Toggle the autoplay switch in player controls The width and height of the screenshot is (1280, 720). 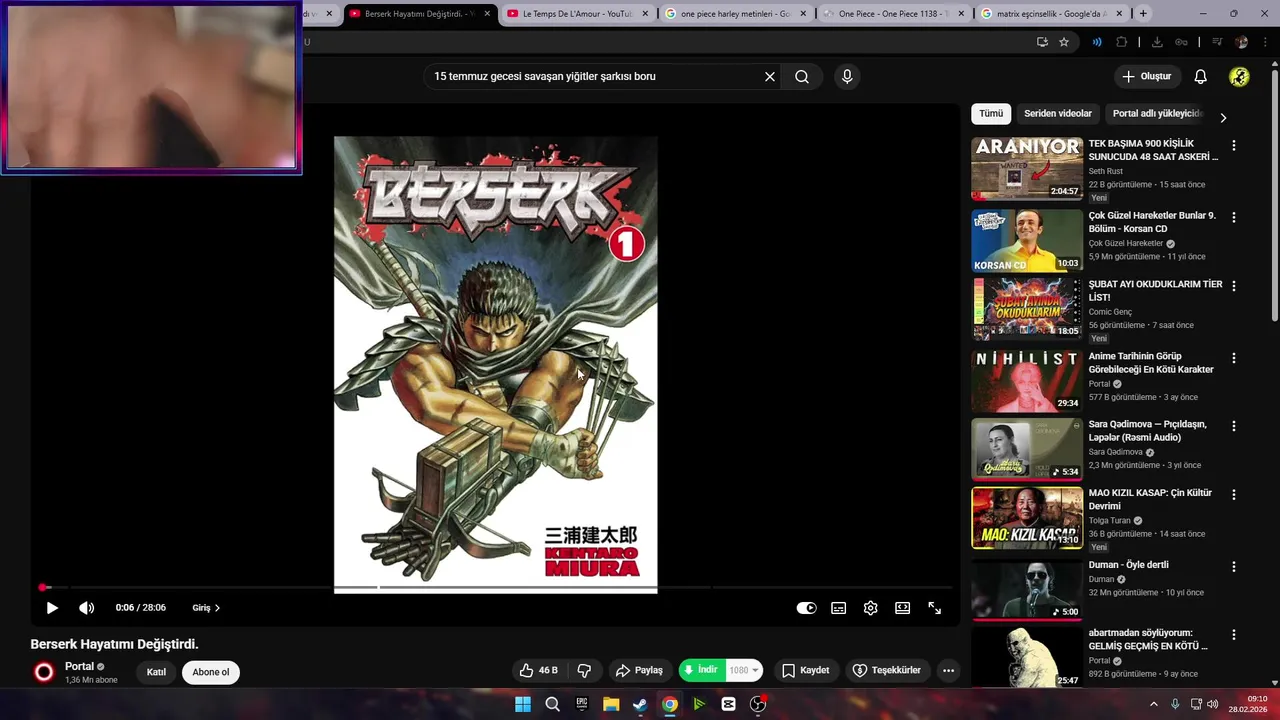(806, 608)
